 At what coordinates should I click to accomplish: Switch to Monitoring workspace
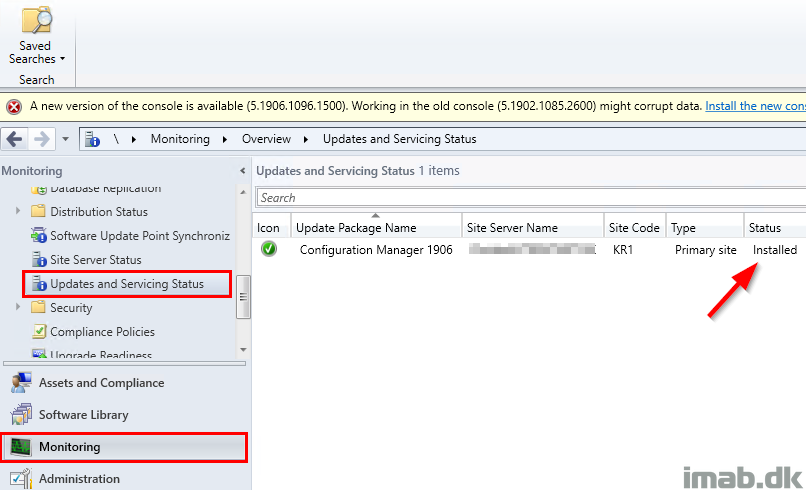coord(124,447)
